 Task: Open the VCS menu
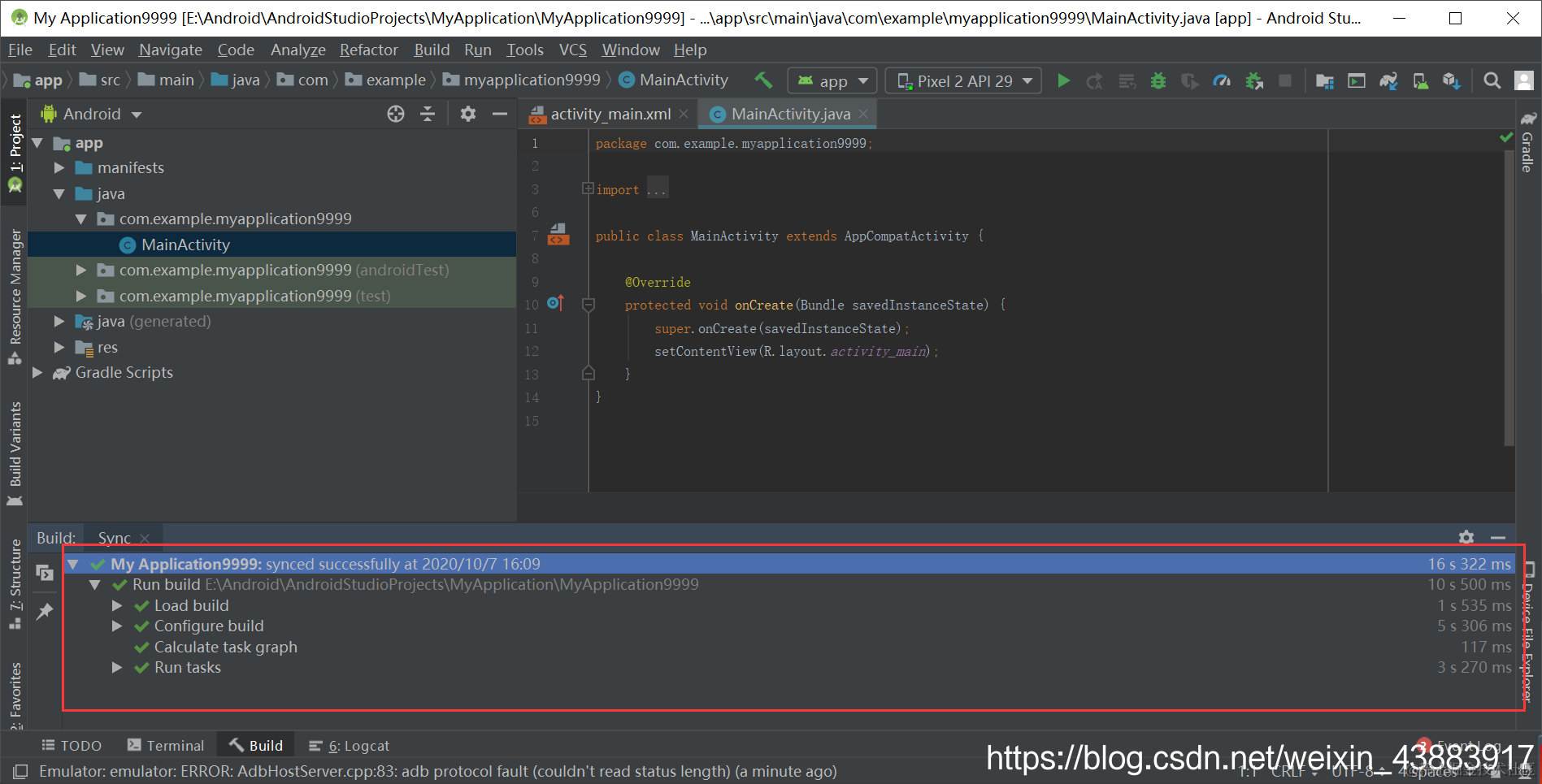pos(573,50)
